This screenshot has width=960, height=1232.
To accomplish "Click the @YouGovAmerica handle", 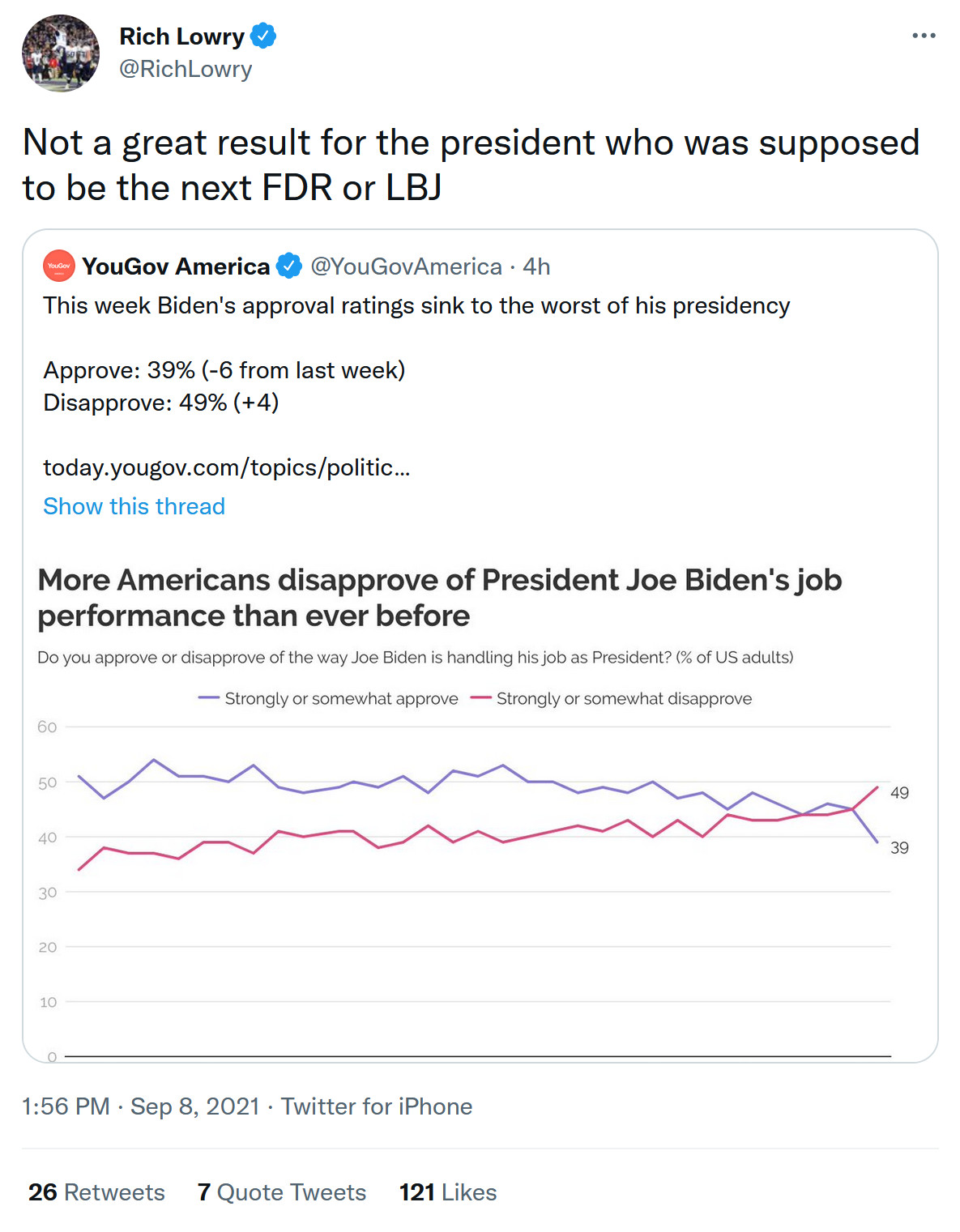I will point(406,266).
